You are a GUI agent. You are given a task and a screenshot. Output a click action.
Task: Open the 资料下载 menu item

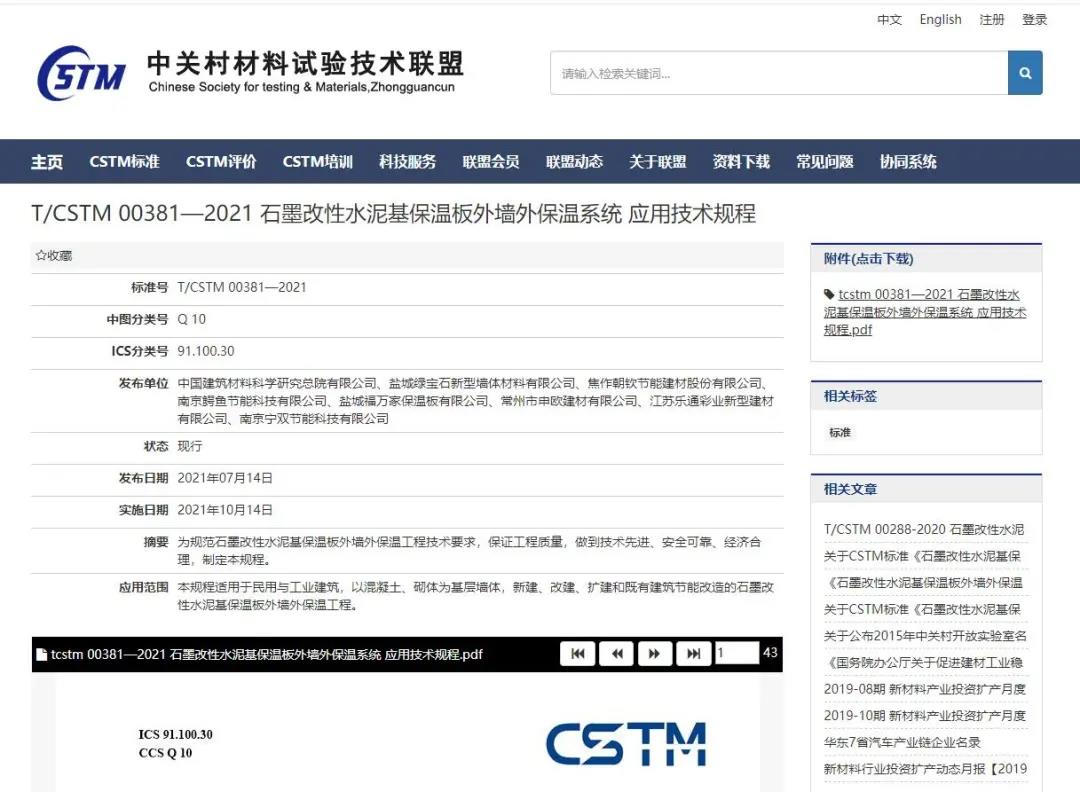[741, 162]
